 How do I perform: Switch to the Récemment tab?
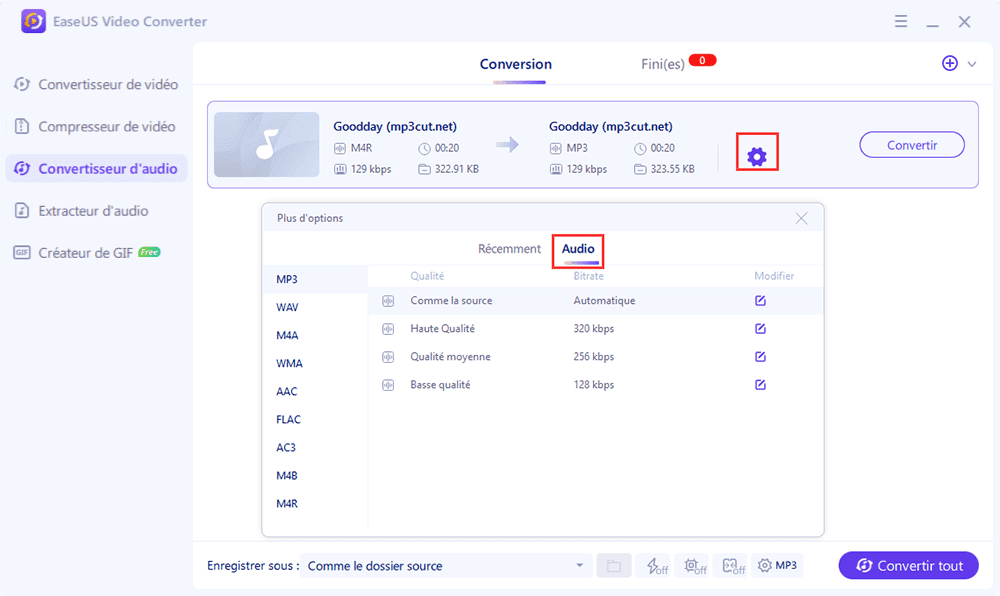click(x=509, y=249)
